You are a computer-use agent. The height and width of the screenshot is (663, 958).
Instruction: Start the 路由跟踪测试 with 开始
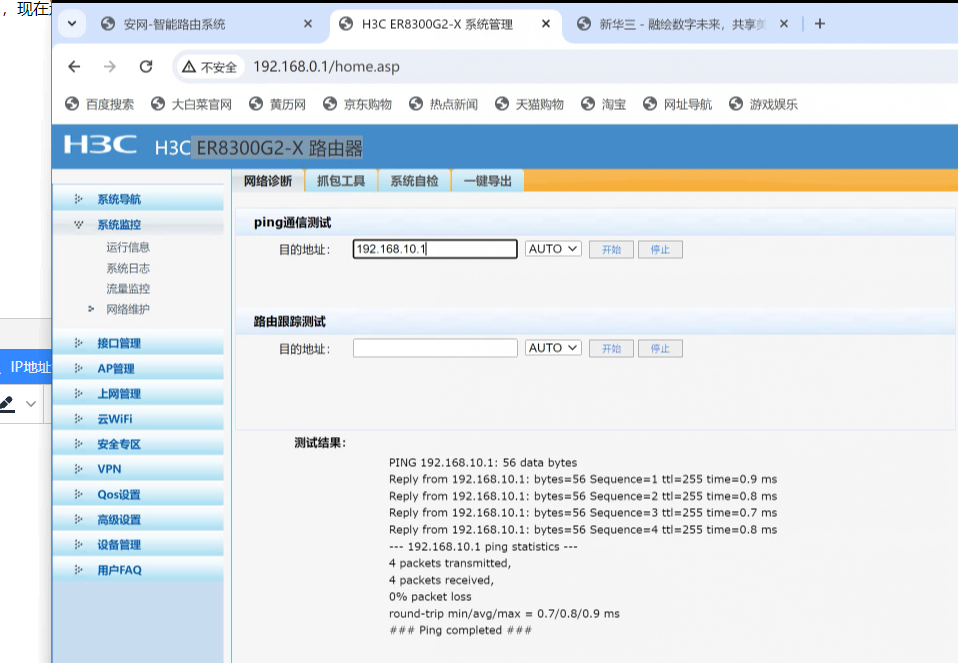tap(611, 348)
